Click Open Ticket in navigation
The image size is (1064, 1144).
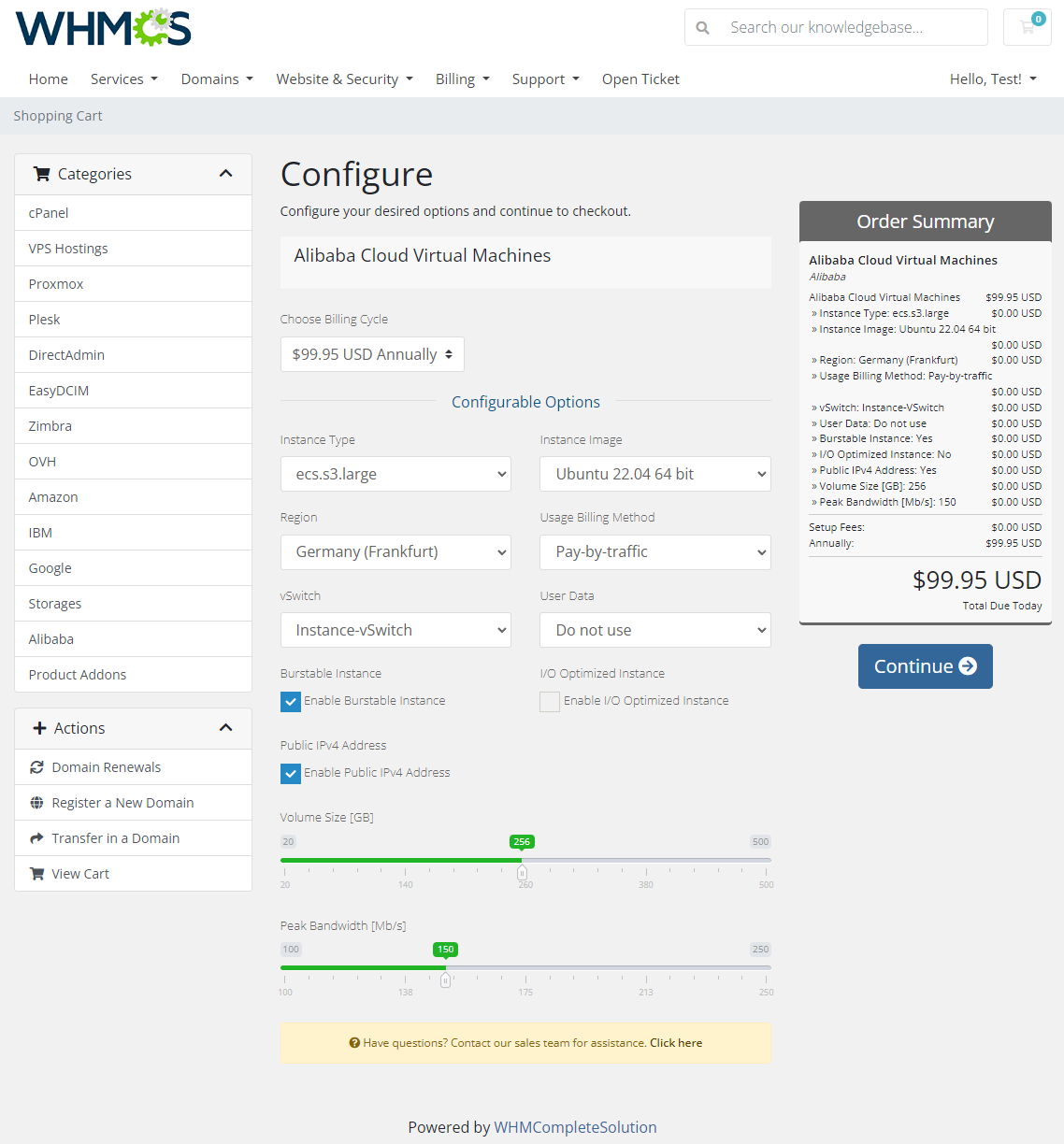click(x=640, y=79)
